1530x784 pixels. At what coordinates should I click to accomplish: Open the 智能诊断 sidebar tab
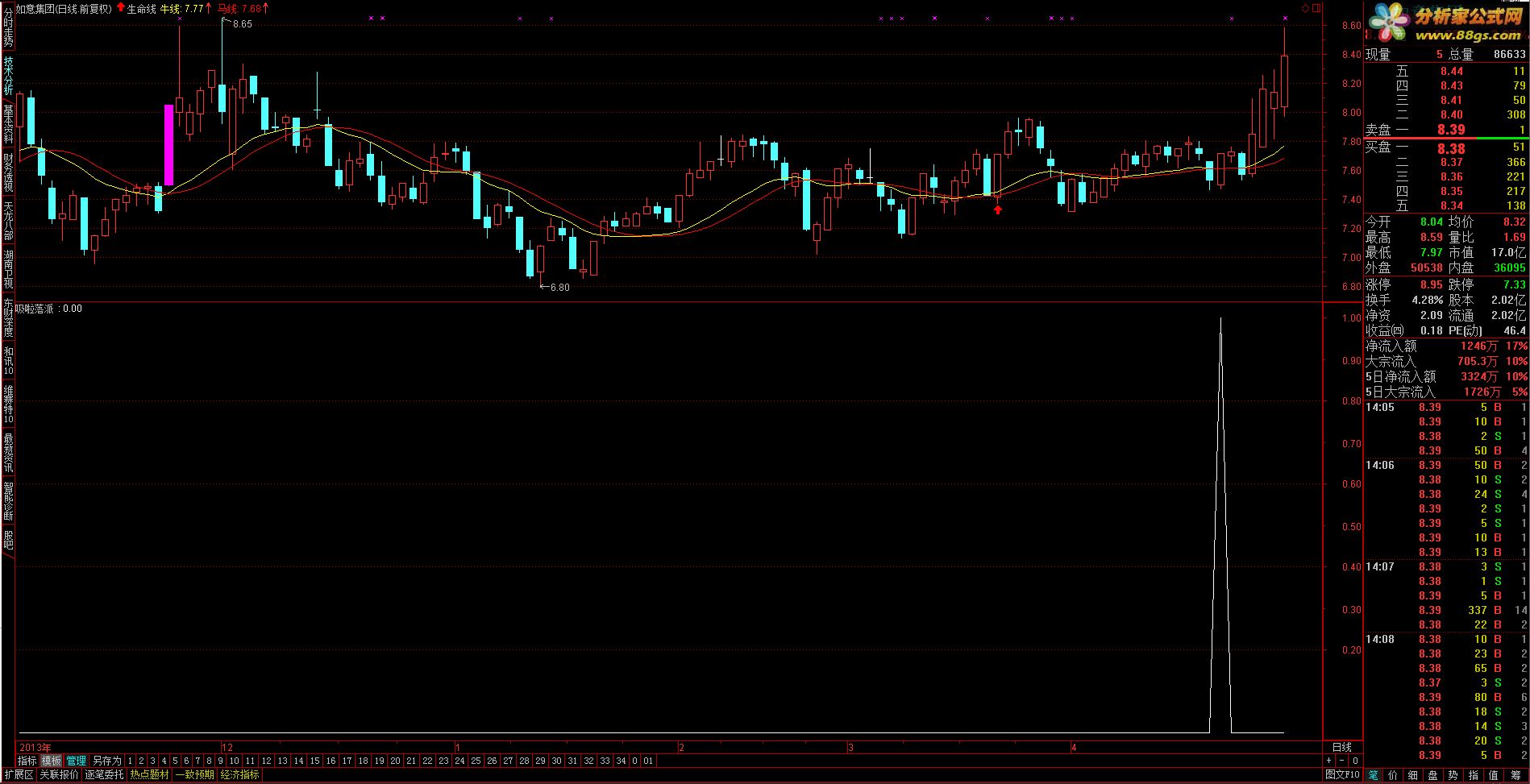pos(8,500)
